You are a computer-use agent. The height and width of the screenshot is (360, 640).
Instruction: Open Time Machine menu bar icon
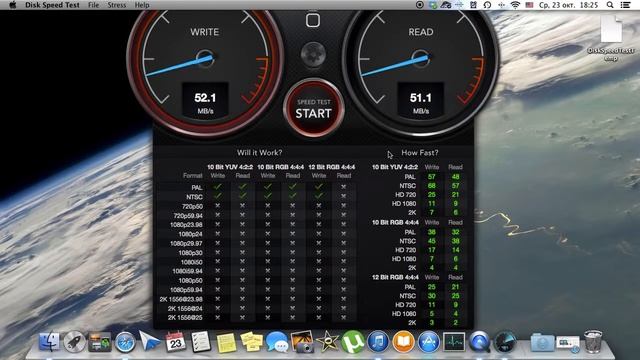(x=487, y=5)
